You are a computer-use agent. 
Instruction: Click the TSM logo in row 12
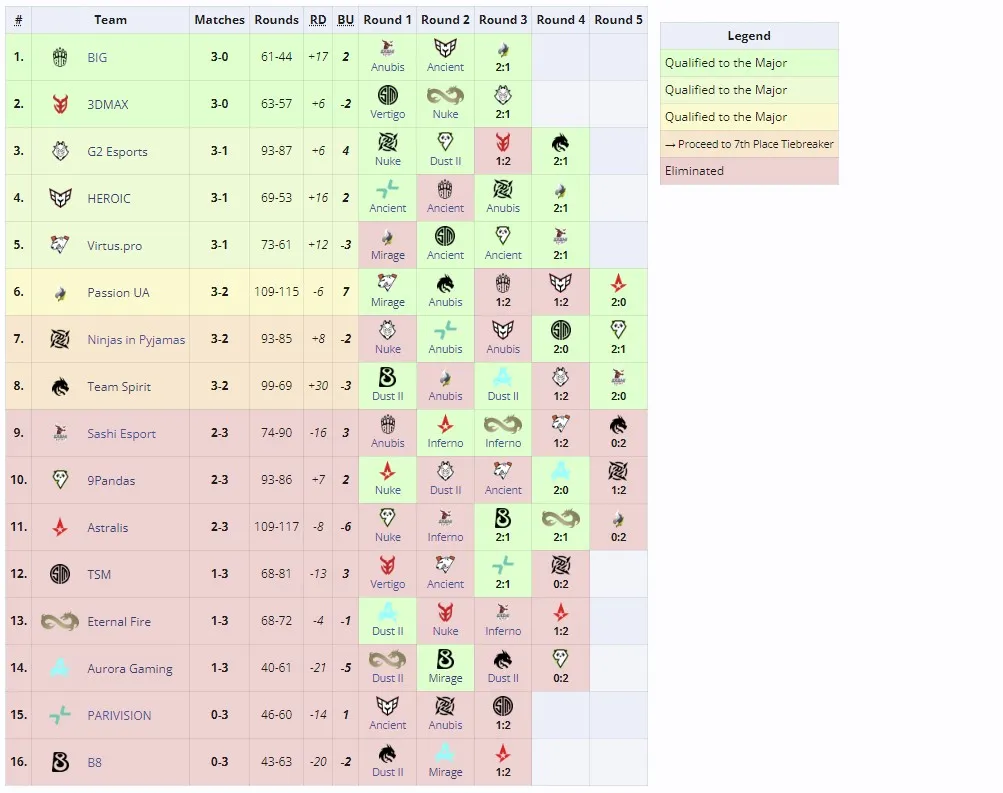59,574
